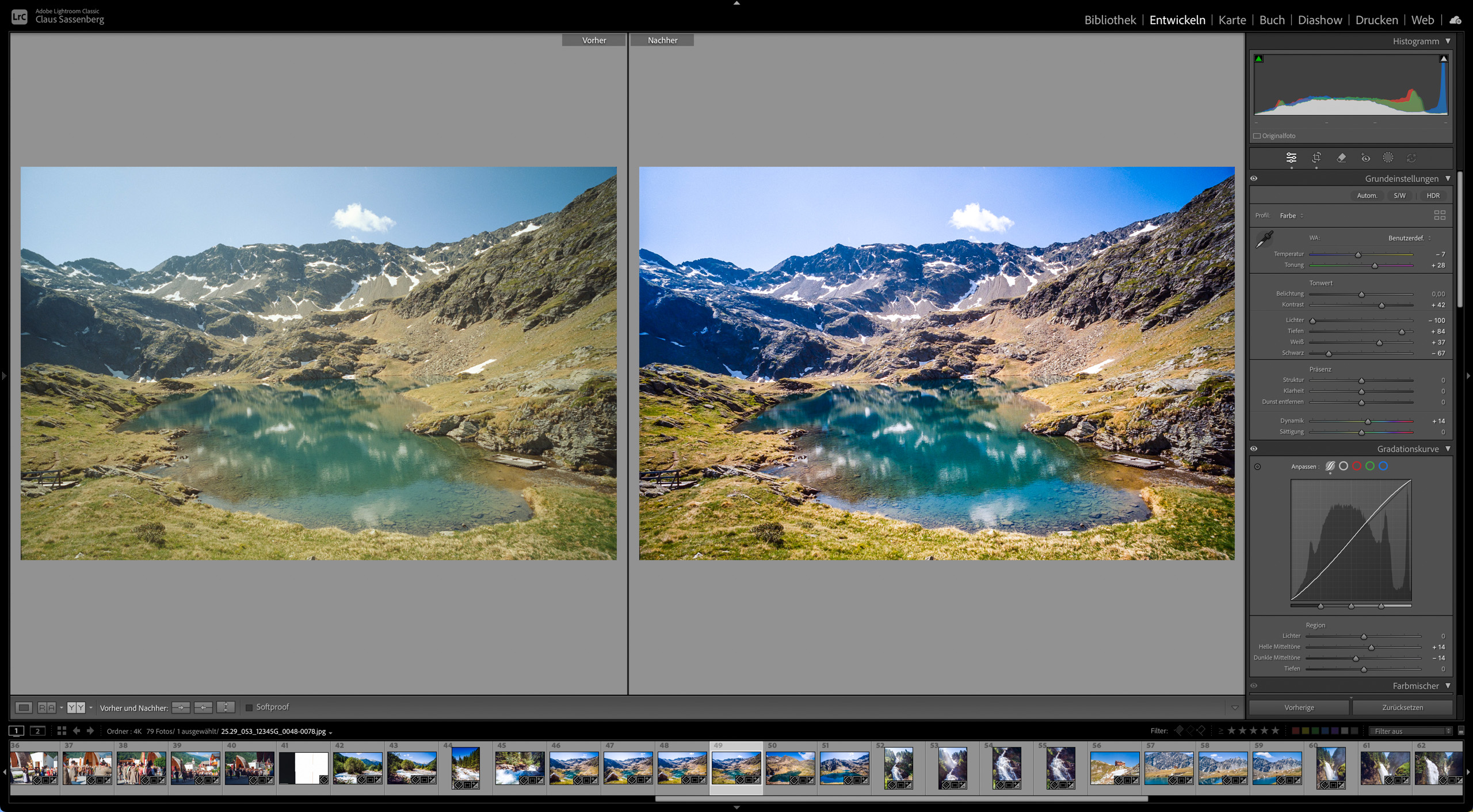This screenshot has width=1473, height=812.
Task: Open the Masking tool circle icon
Action: click(x=1388, y=158)
